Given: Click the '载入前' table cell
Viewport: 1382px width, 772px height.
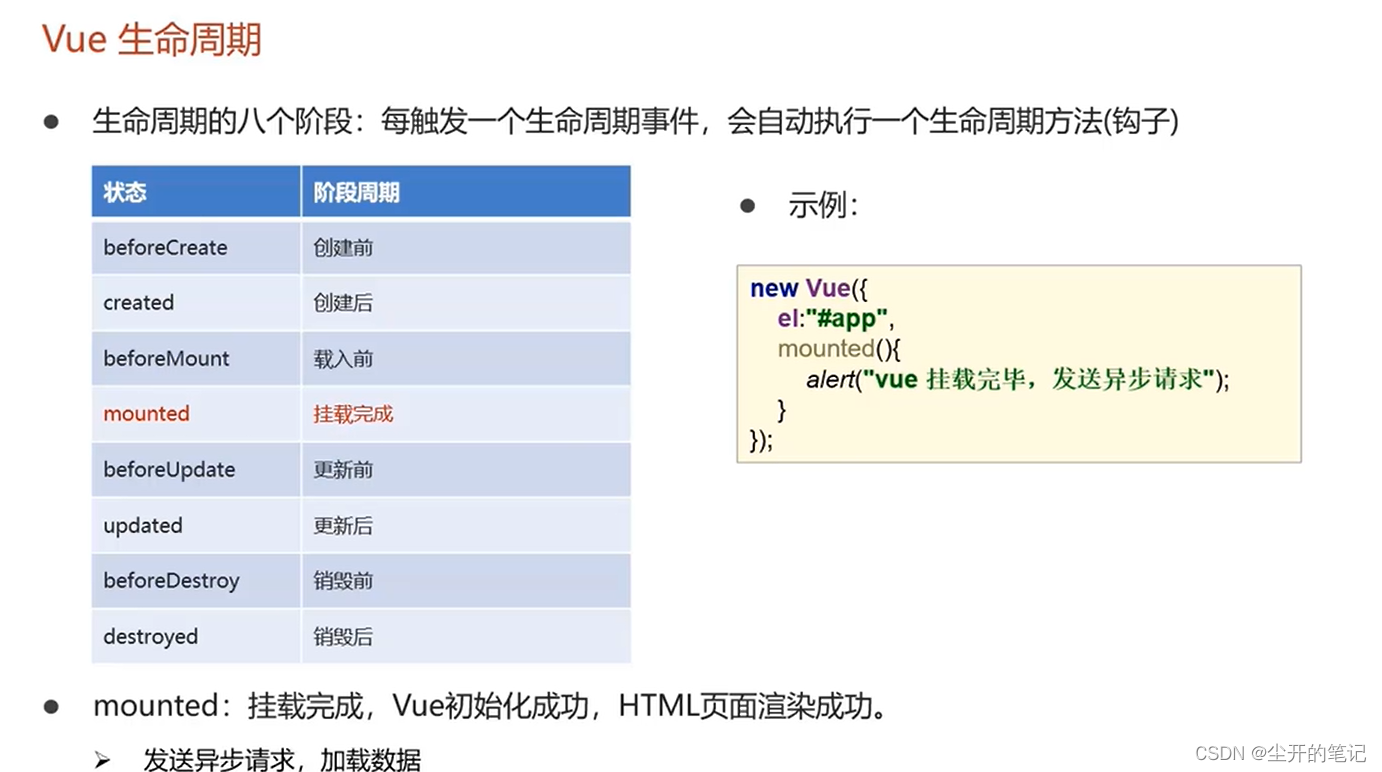Looking at the screenshot, I should coord(466,359).
